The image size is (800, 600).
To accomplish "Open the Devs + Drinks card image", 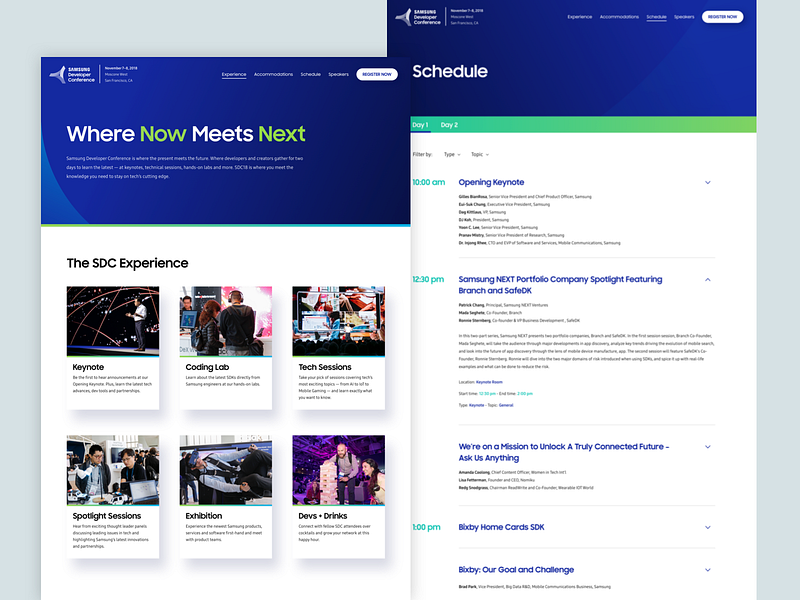I will [x=339, y=470].
